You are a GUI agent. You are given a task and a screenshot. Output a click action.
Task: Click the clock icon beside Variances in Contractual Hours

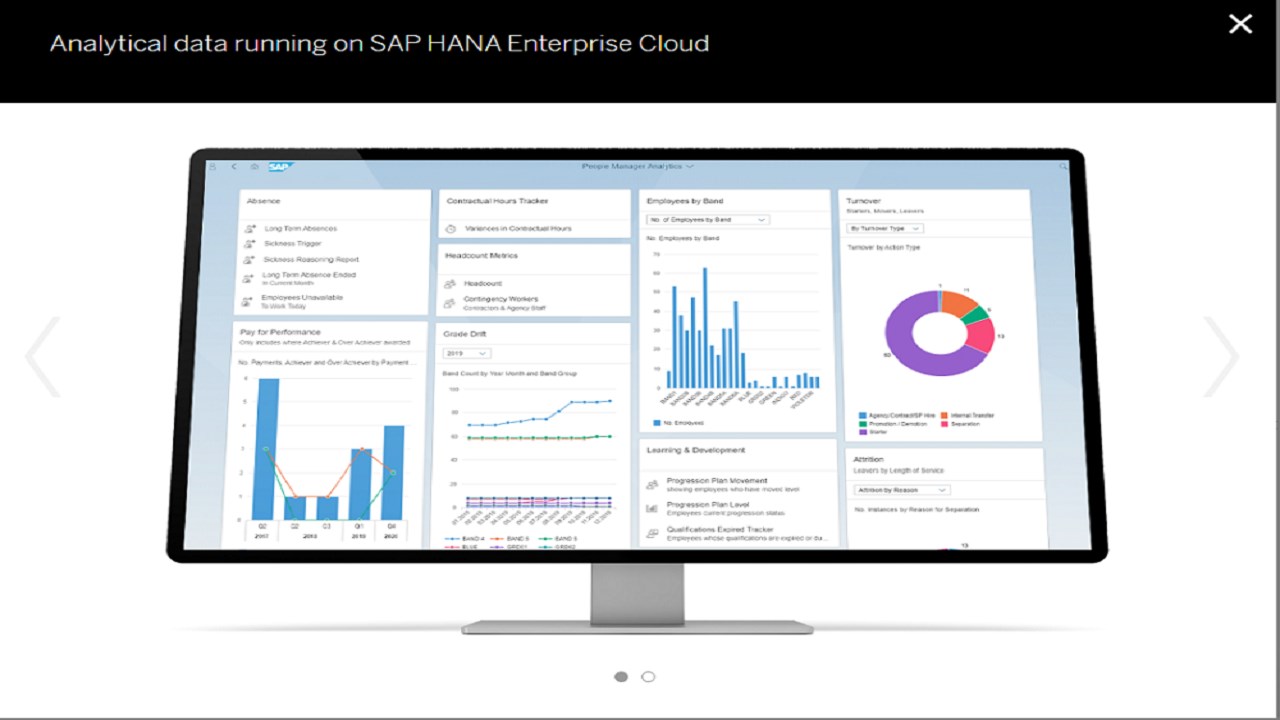451,228
